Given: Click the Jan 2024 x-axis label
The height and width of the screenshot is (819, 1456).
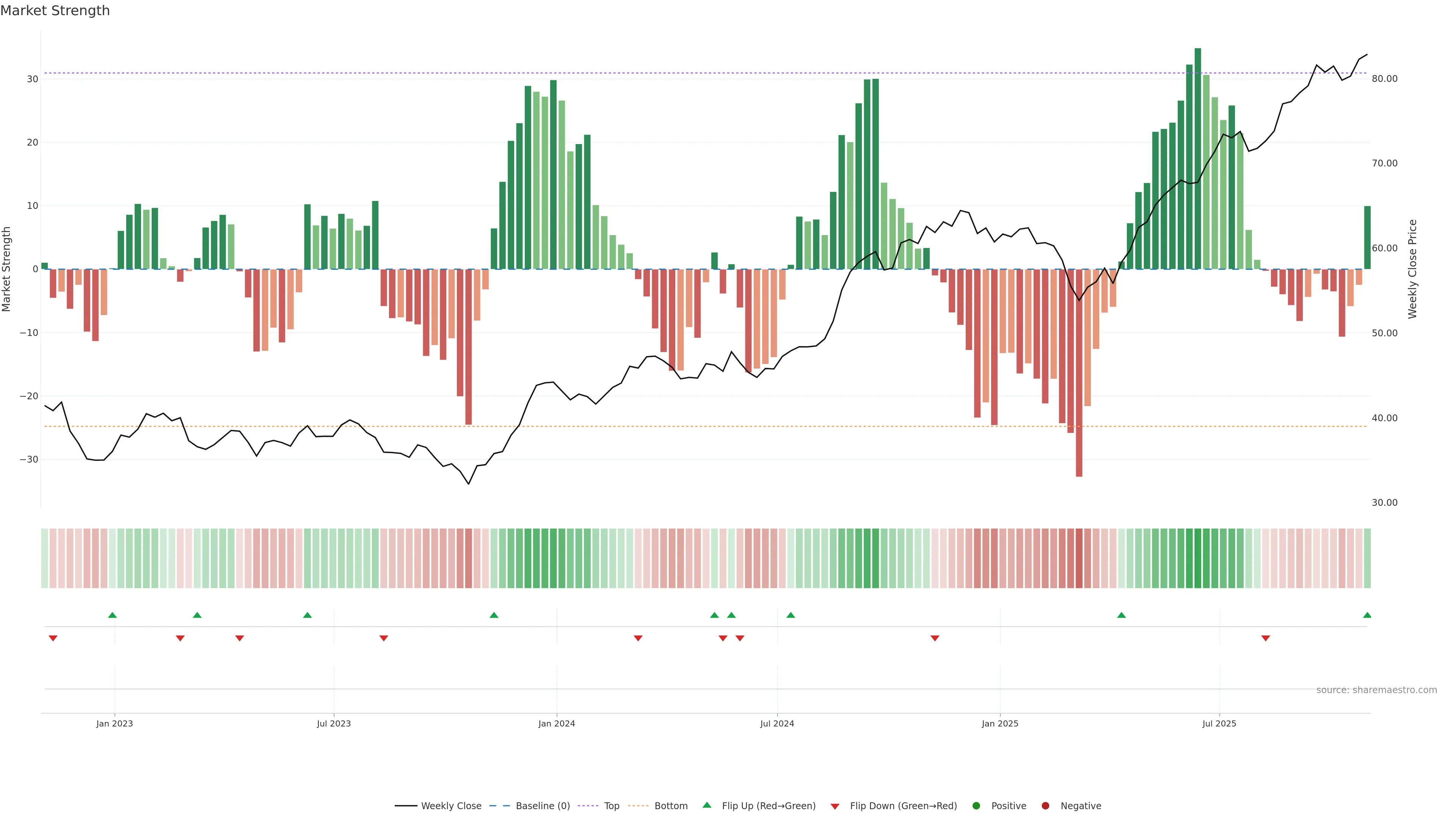Looking at the screenshot, I should [556, 723].
